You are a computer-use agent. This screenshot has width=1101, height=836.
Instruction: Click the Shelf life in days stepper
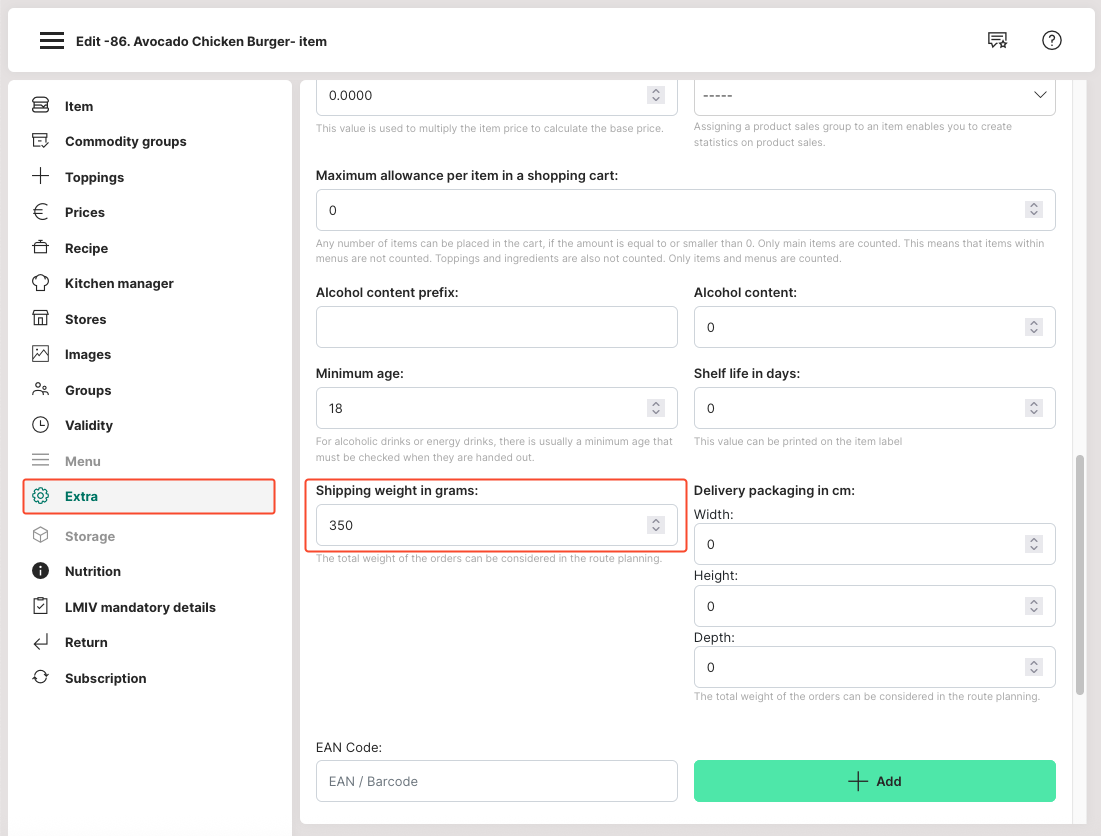[x=1034, y=408]
